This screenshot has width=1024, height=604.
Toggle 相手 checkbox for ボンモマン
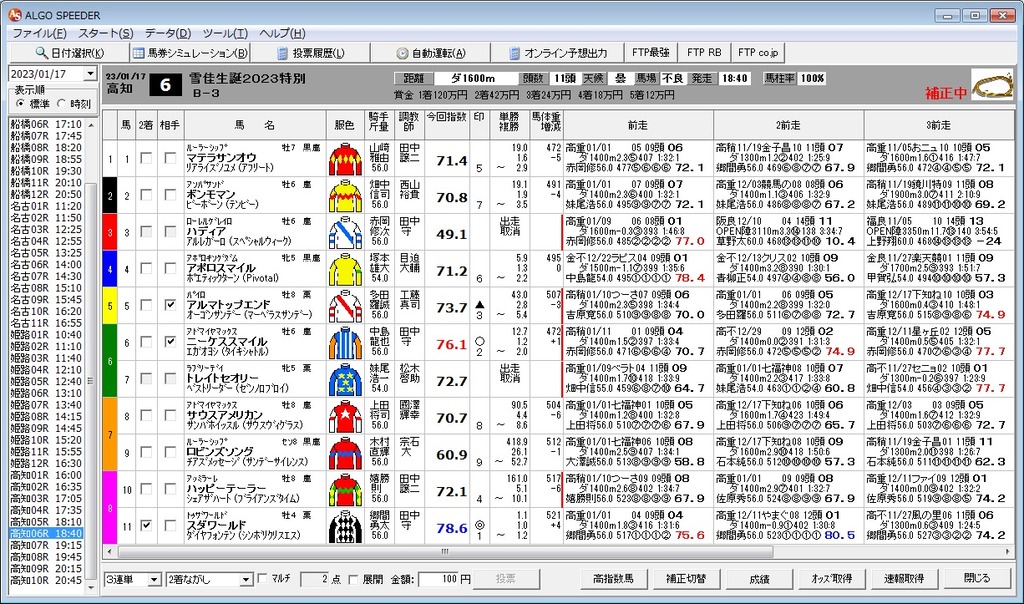pyautogui.click(x=170, y=195)
